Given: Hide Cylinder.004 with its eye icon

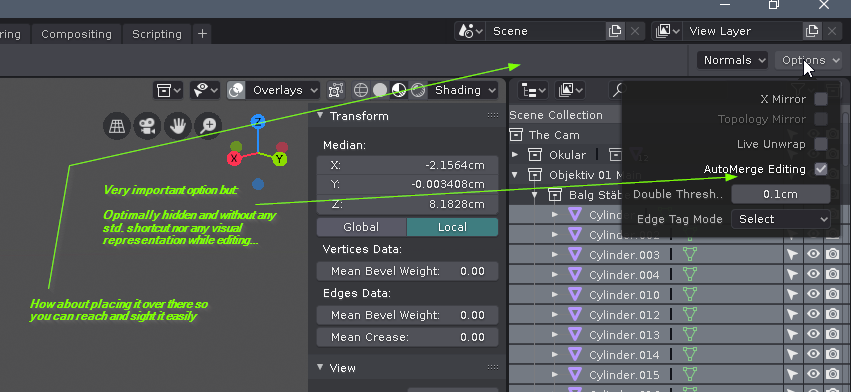Looking at the screenshot, I should click(812, 275).
